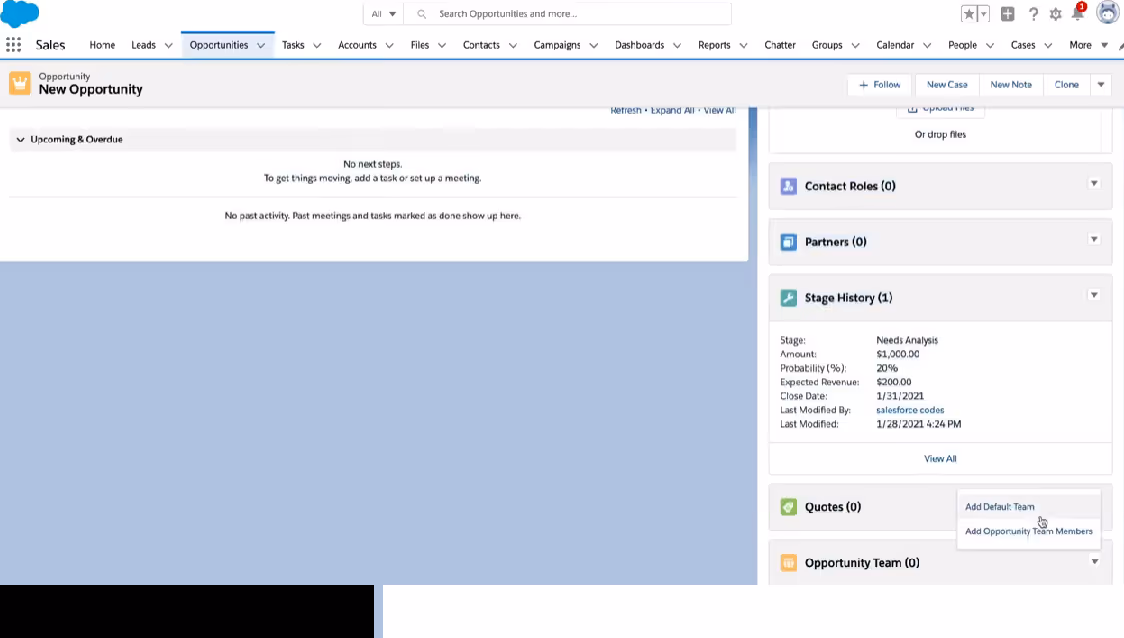The image size is (1124, 638).
Task: Open the Help question mark icon
Action: point(1032,14)
